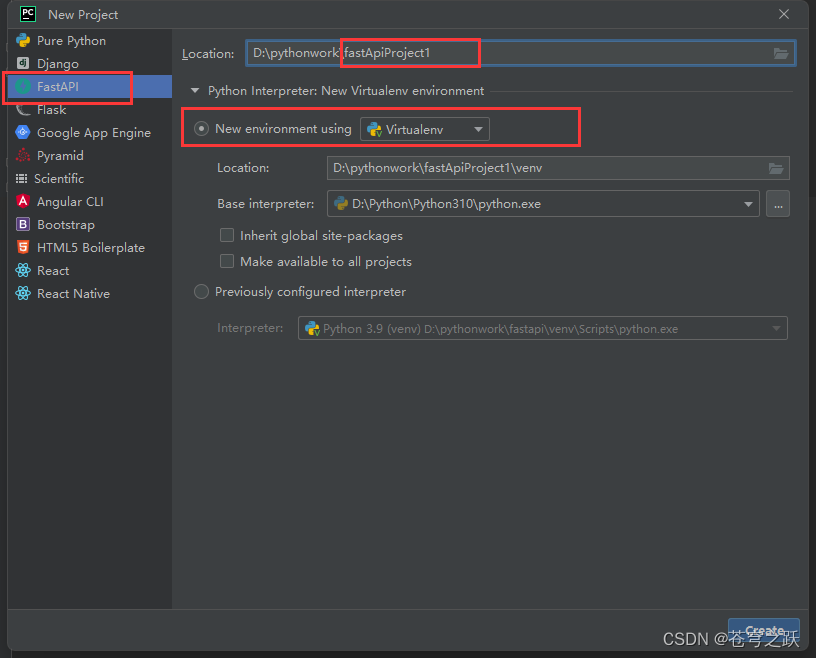Select the React Native icon
Screen dimensions: 816x658
pyautogui.click(x=23, y=293)
